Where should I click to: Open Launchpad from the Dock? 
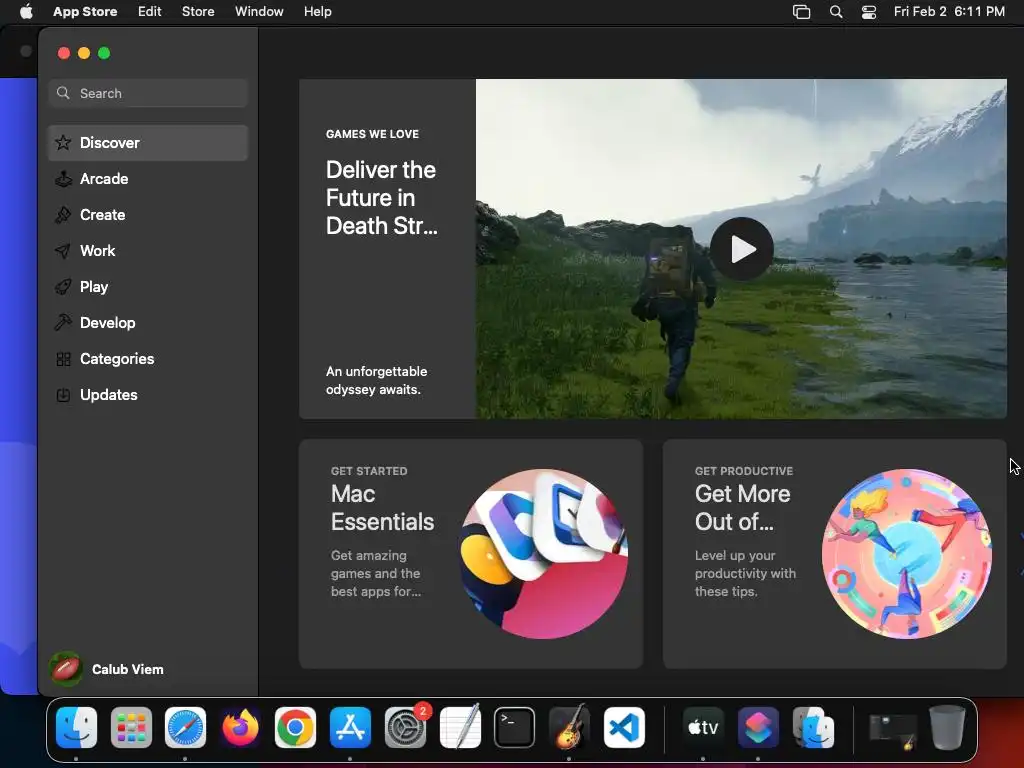click(x=131, y=728)
